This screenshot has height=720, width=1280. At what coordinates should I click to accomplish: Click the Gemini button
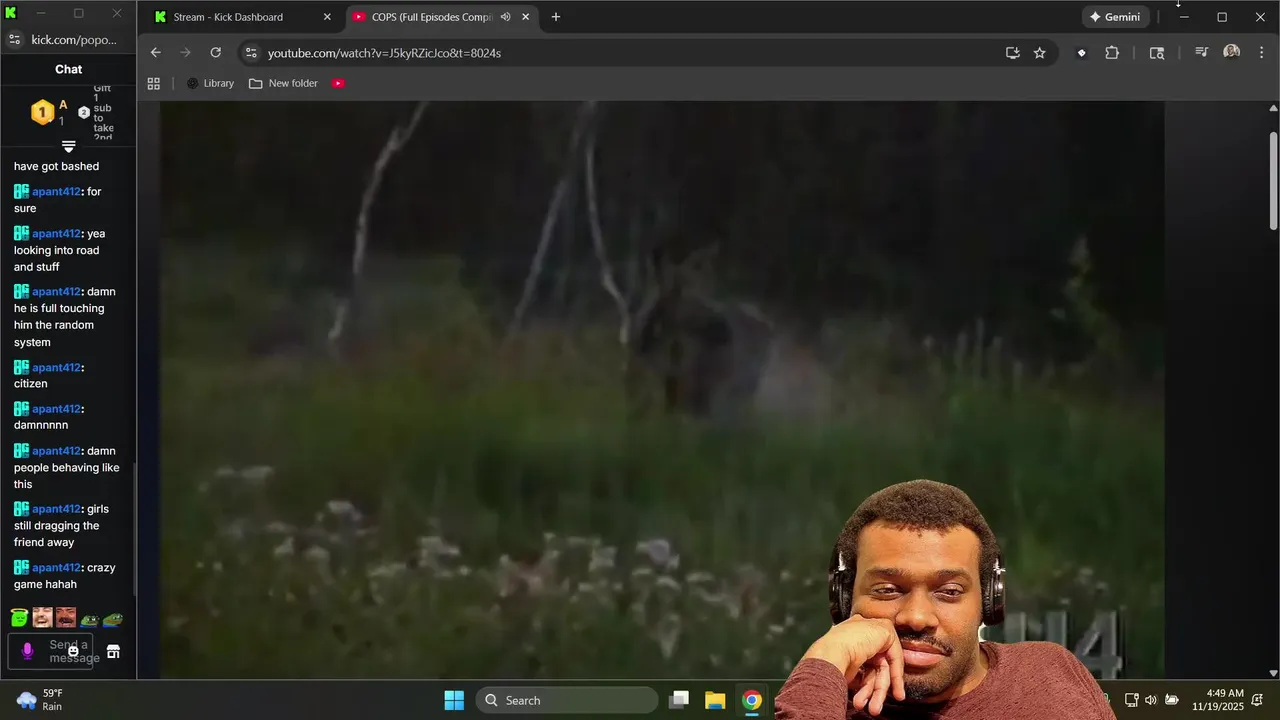tap(1115, 17)
